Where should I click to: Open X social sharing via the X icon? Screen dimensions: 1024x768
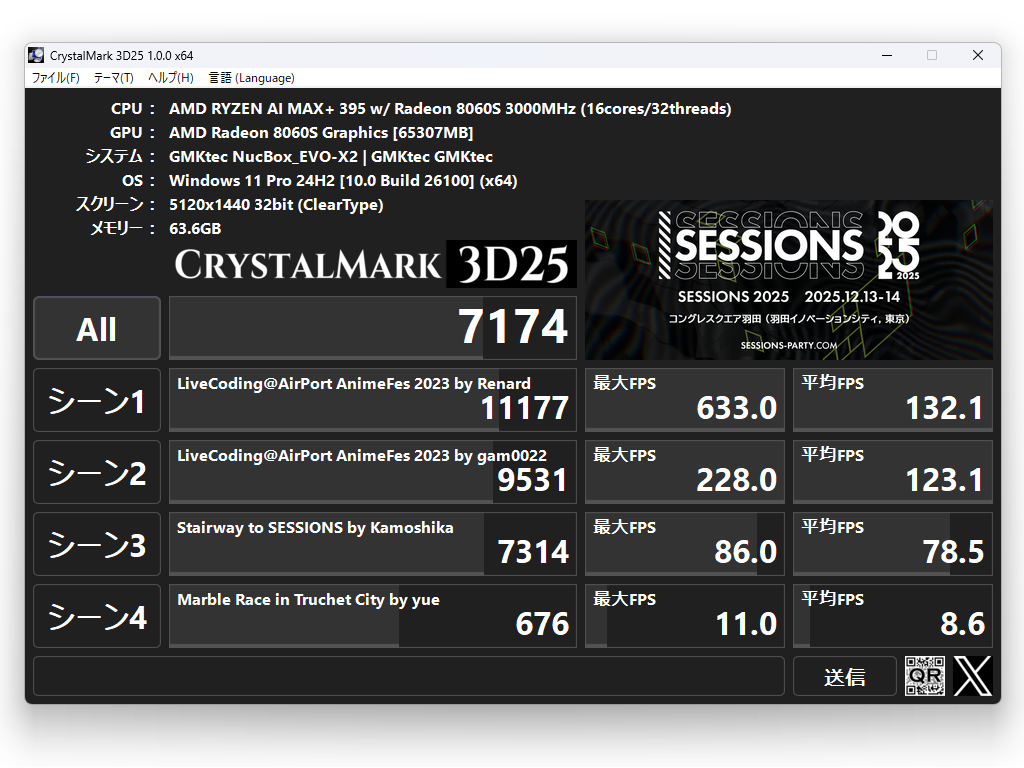point(971,676)
